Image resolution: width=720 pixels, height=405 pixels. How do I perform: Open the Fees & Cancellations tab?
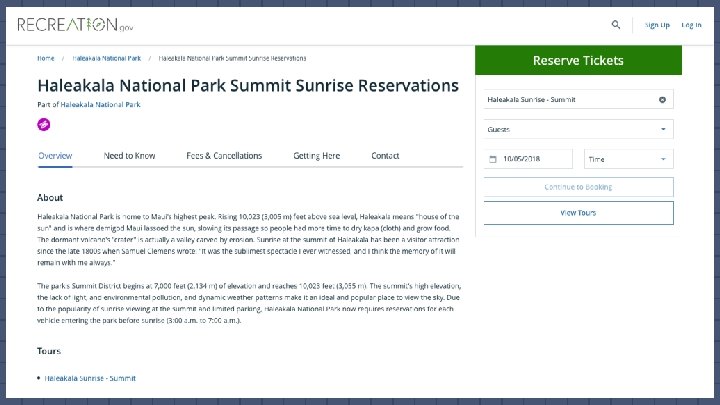coord(224,156)
